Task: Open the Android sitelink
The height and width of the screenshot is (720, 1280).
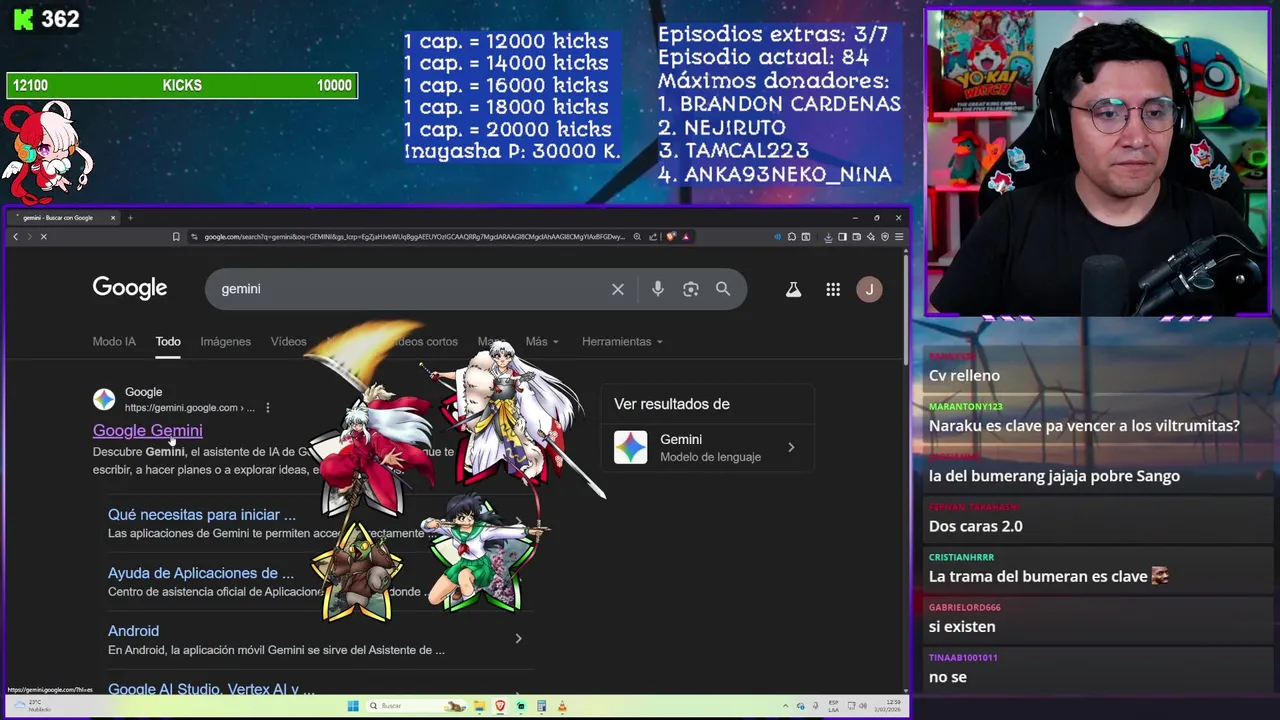Action: pos(133,631)
